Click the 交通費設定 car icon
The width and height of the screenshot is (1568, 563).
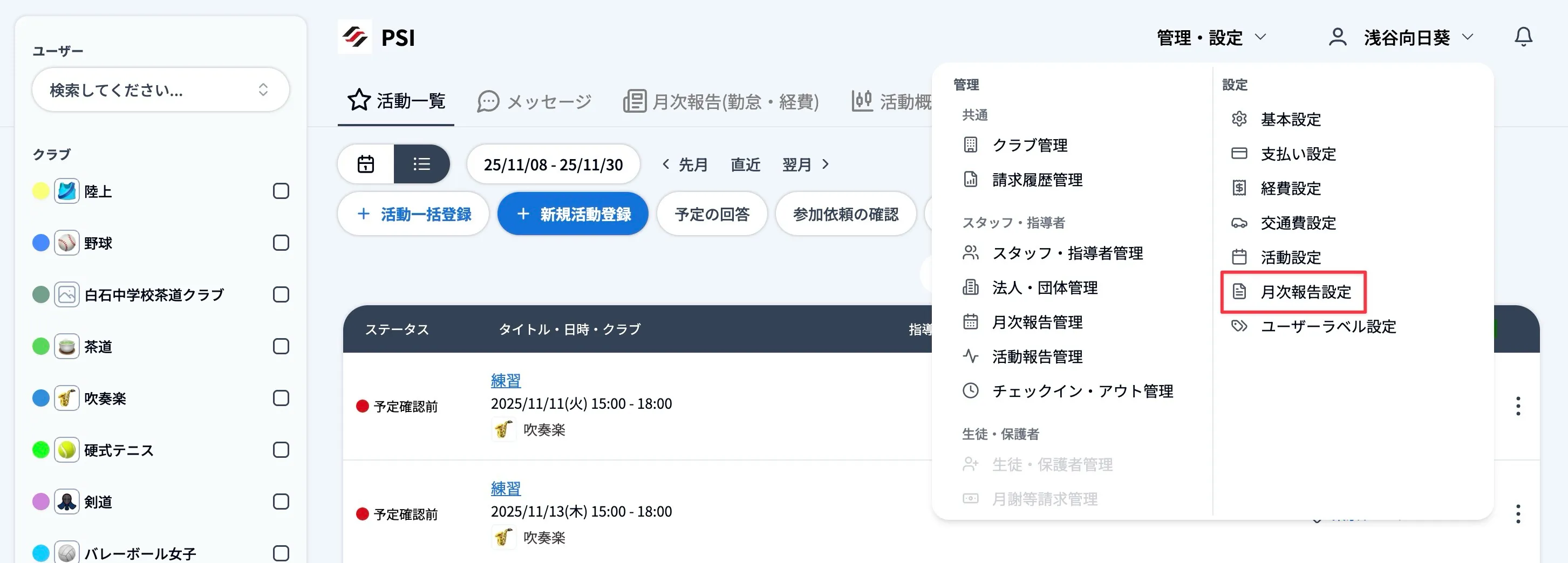coord(1240,223)
